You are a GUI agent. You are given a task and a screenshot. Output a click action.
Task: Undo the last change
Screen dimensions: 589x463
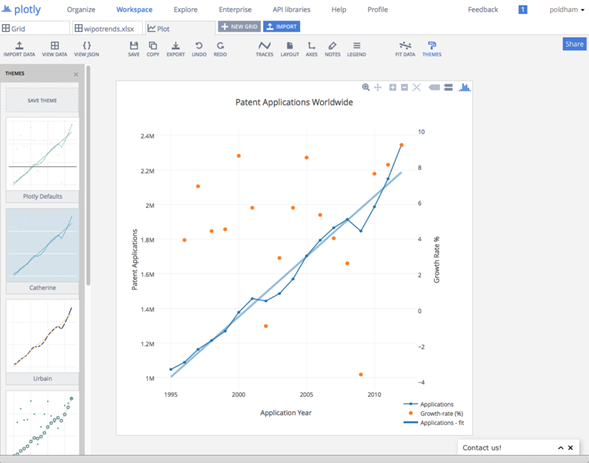(199, 49)
